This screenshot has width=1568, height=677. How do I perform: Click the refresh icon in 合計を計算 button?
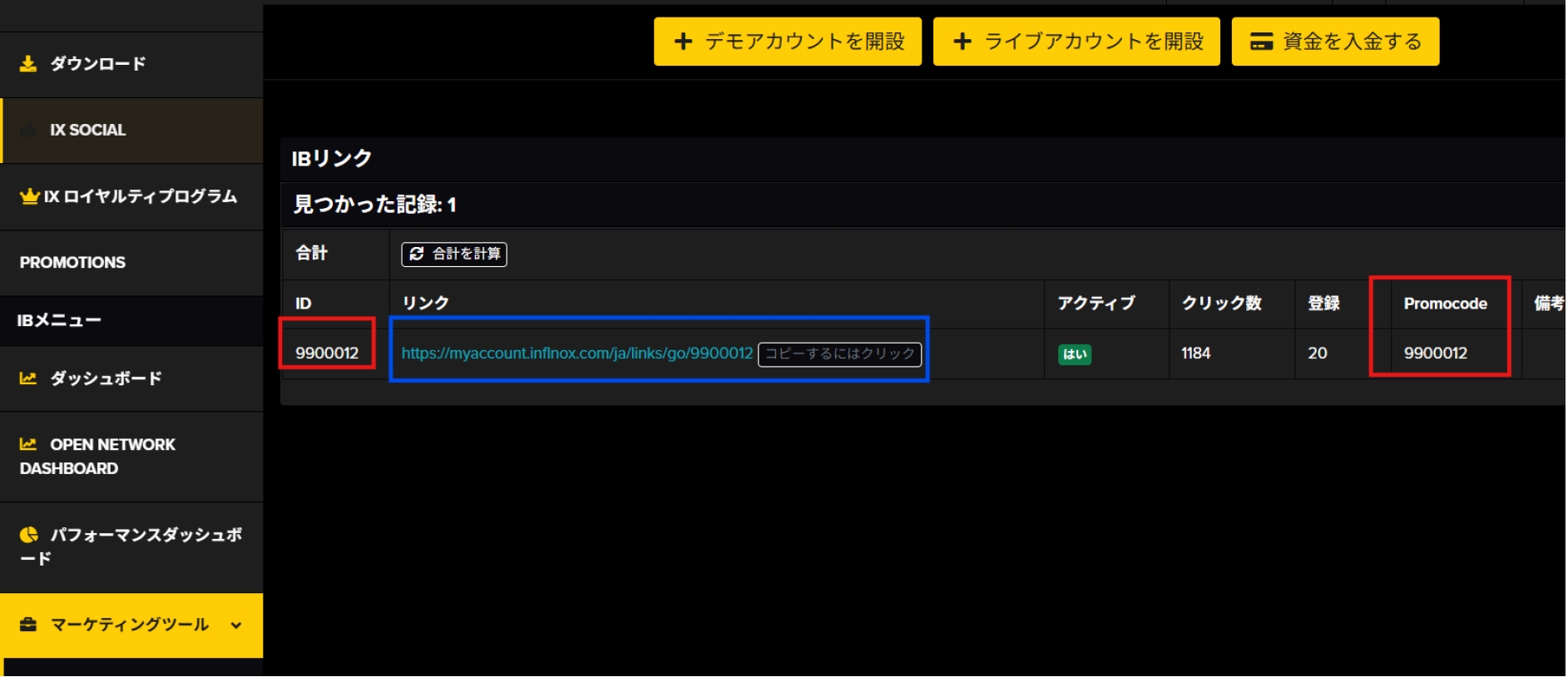pos(417,254)
